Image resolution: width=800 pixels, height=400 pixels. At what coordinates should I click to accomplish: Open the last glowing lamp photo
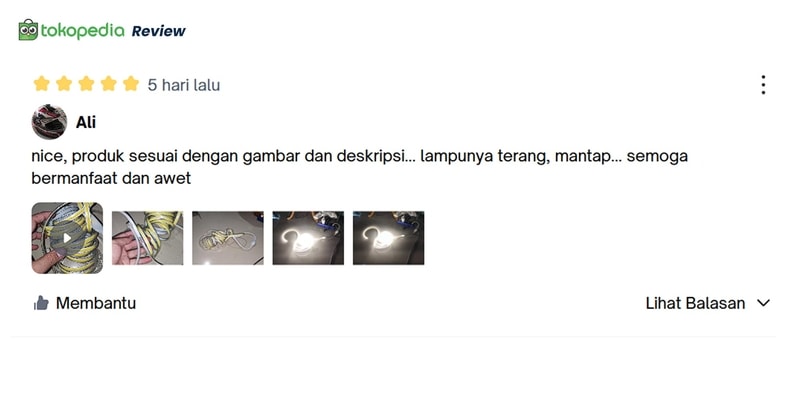388,238
